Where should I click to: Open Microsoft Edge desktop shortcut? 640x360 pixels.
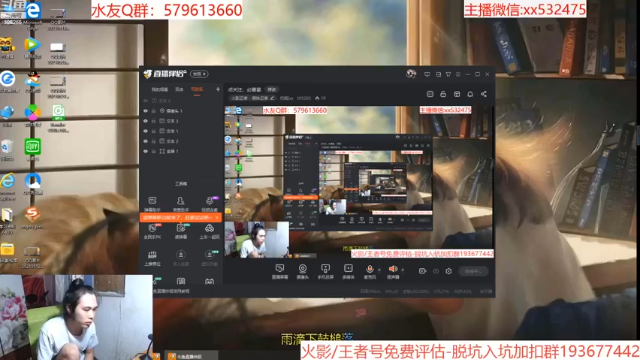tap(33, 14)
